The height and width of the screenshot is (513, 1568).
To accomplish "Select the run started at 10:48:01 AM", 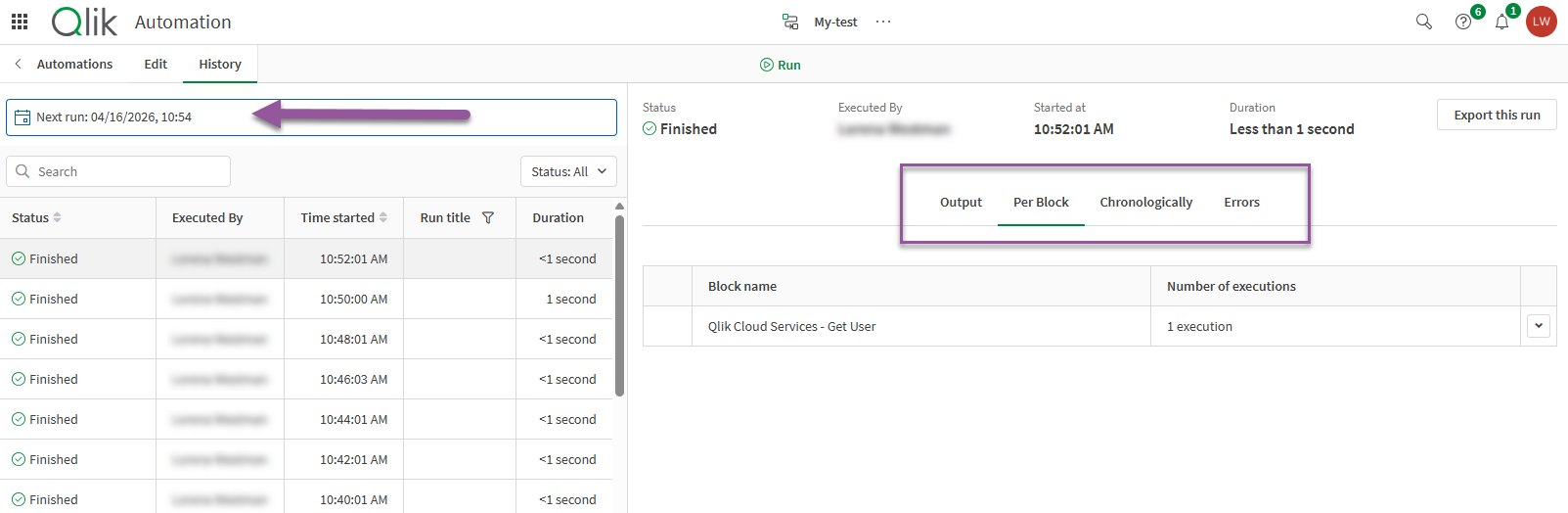I will (x=306, y=339).
